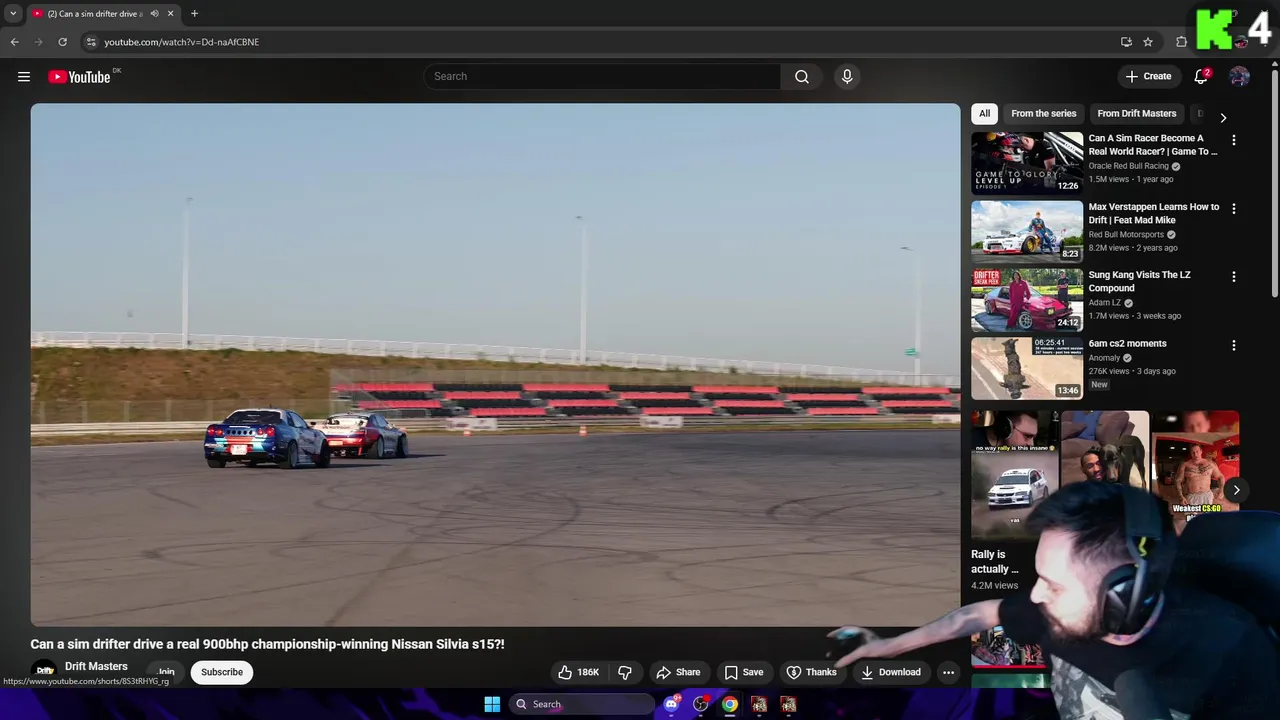
Task: Open options for Sim Racer video
Action: click(x=1233, y=141)
